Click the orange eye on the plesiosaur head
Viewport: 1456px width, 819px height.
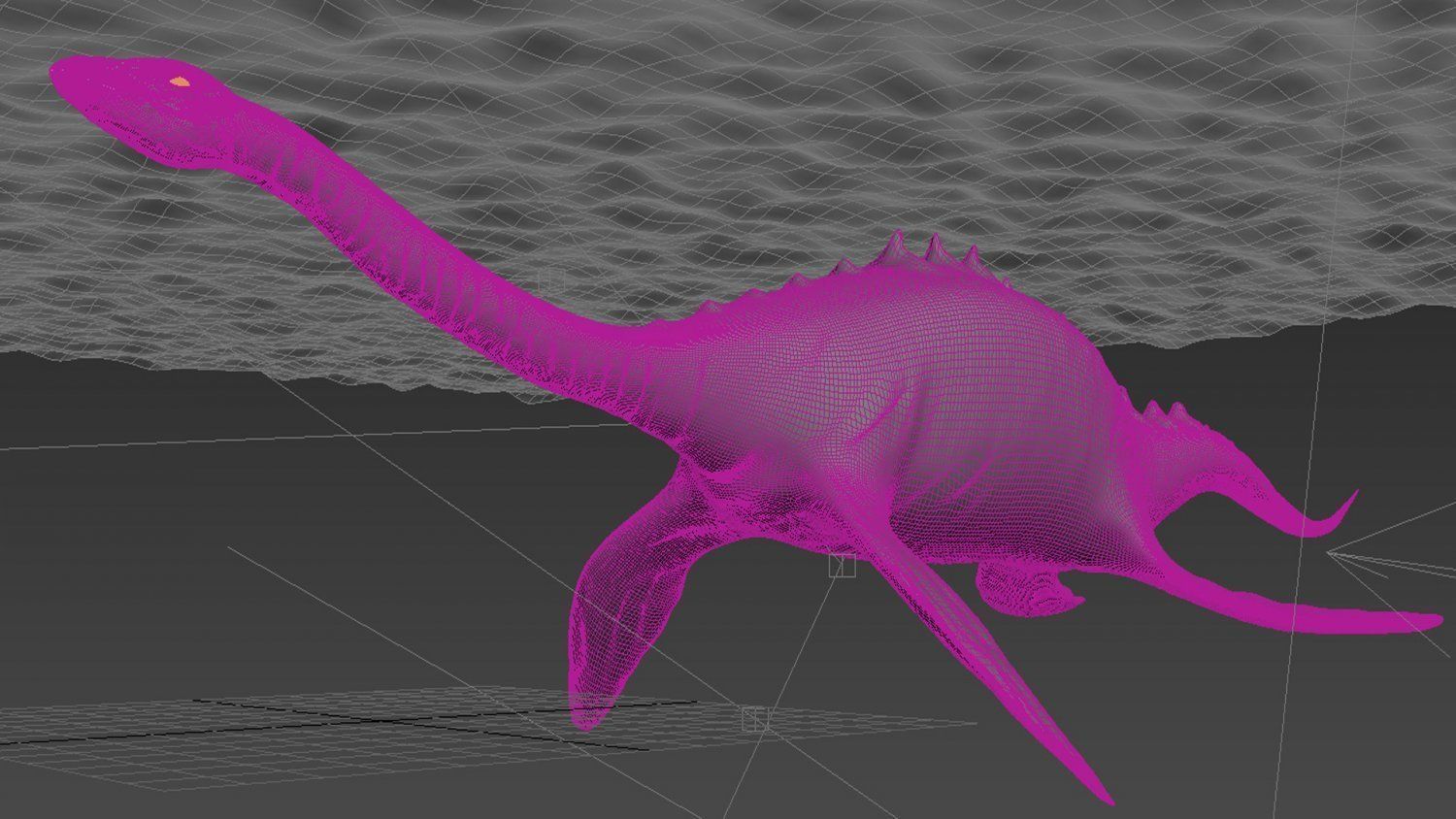click(x=179, y=82)
